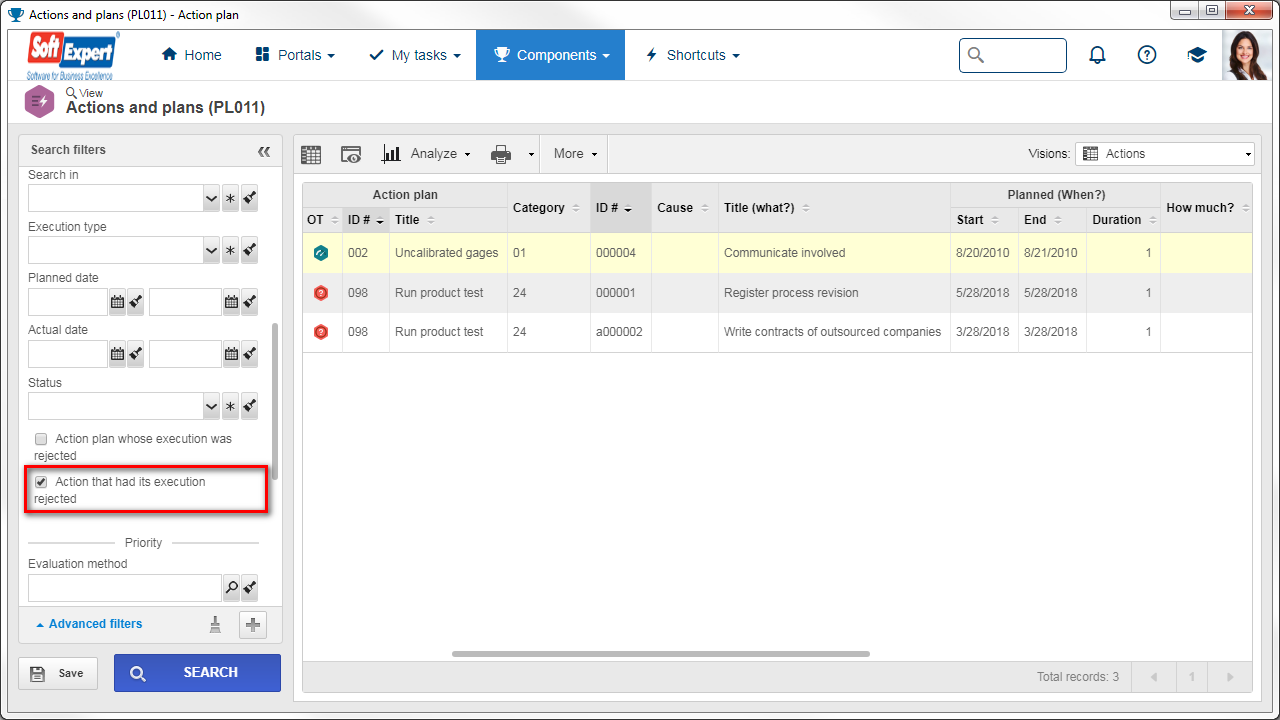The image size is (1280, 720).
Task: Check Action plan whose execution was rejected
Action: (x=41, y=439)
